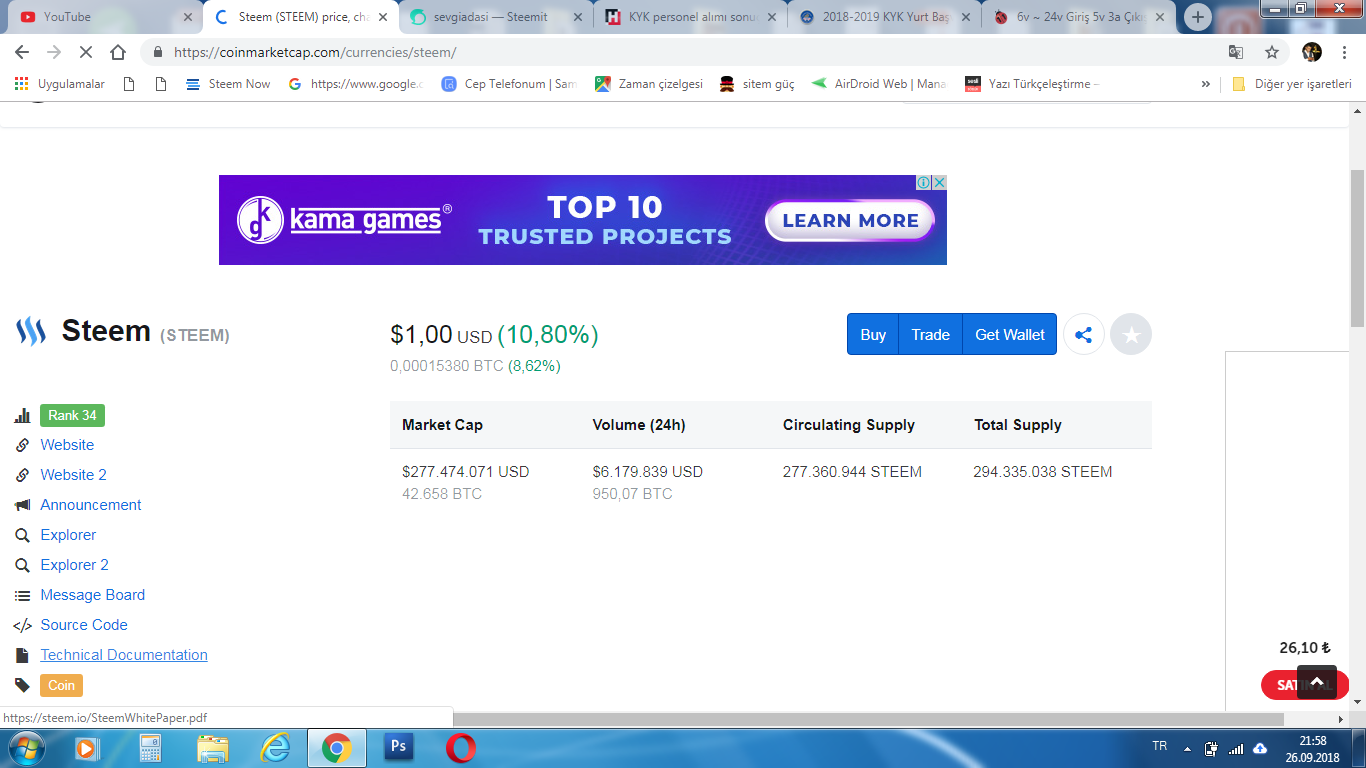This screenshot has height=768, width=1366.
Task: Close the kama games ad with X
Action: click(939, 182)
